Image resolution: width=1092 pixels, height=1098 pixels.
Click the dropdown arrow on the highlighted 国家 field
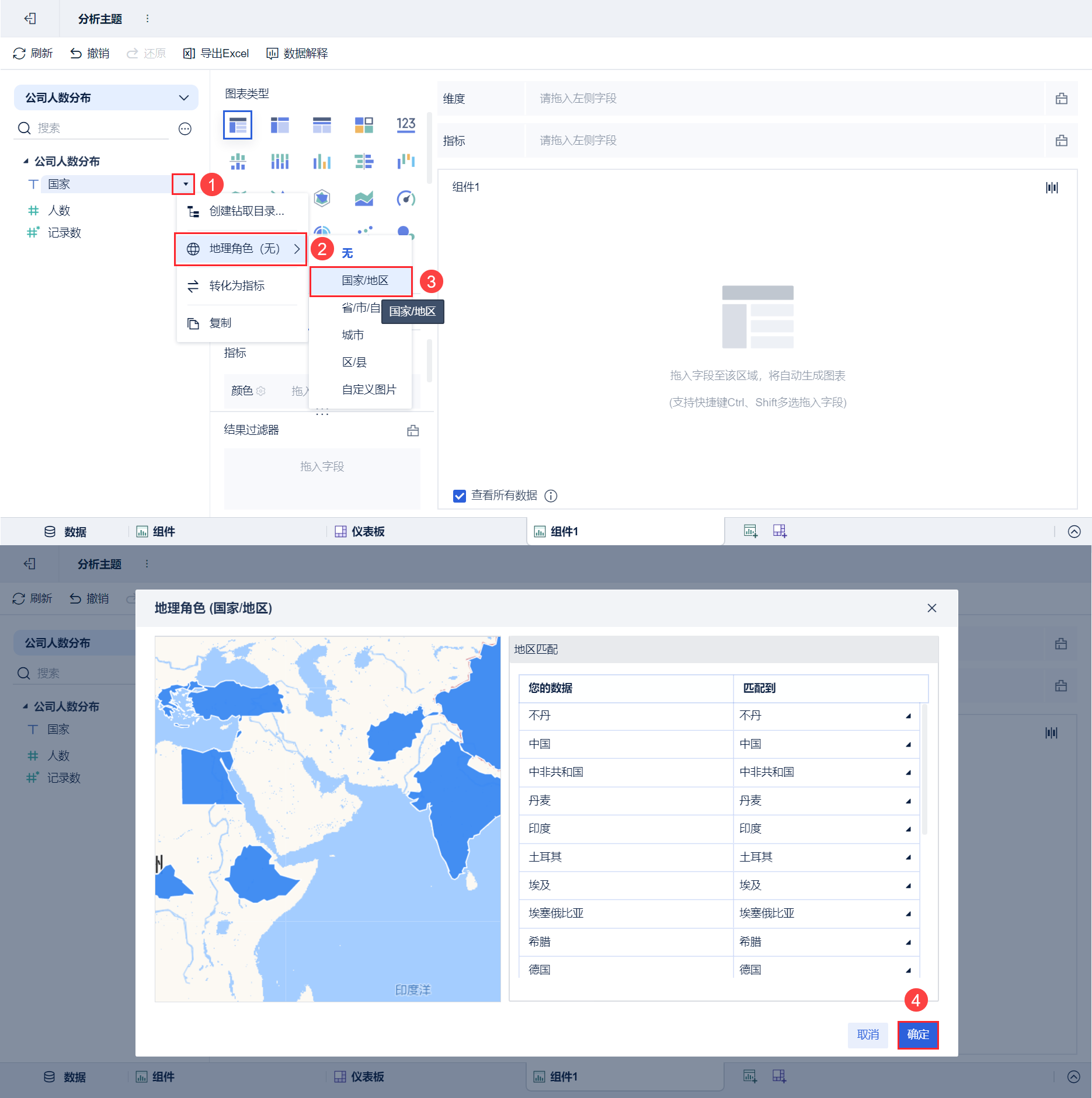tap(185, 184)
